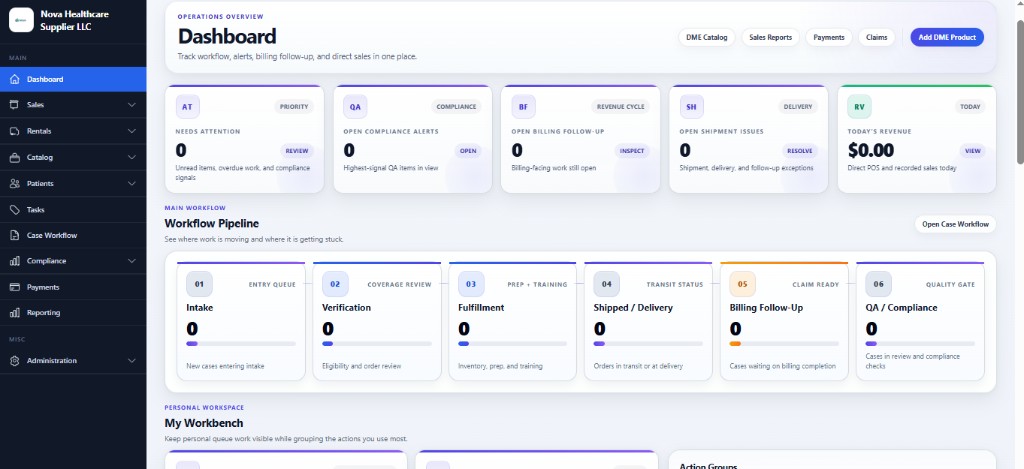
Task: Expand the Compliance menu chevron
Action: tap(132, 261)
